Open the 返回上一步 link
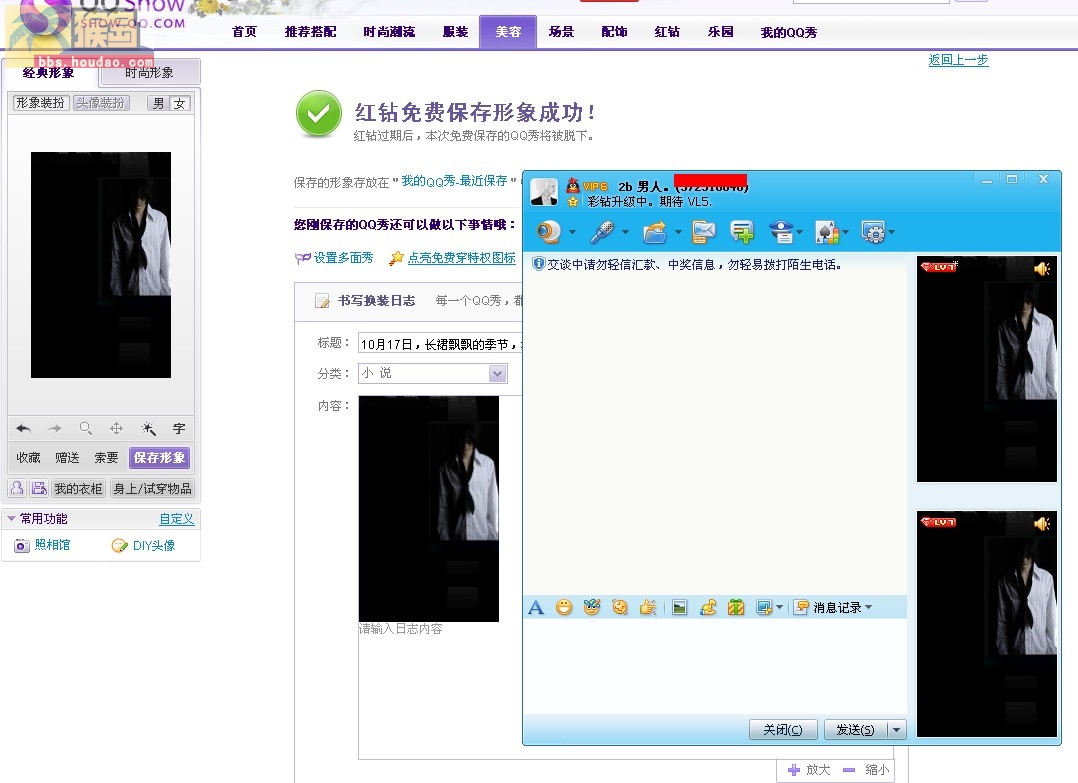1078x783 pixels. (958, 60)
